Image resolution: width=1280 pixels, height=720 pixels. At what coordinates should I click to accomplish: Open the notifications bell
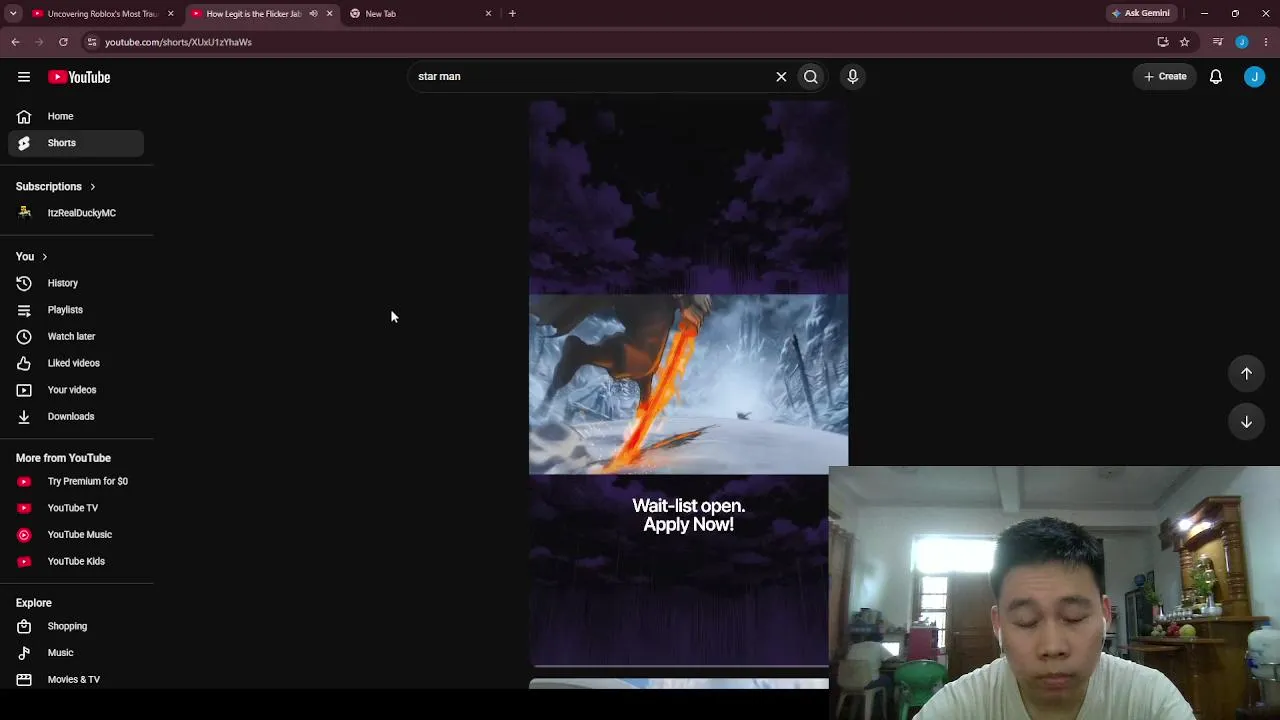(x=1216, y=77)
